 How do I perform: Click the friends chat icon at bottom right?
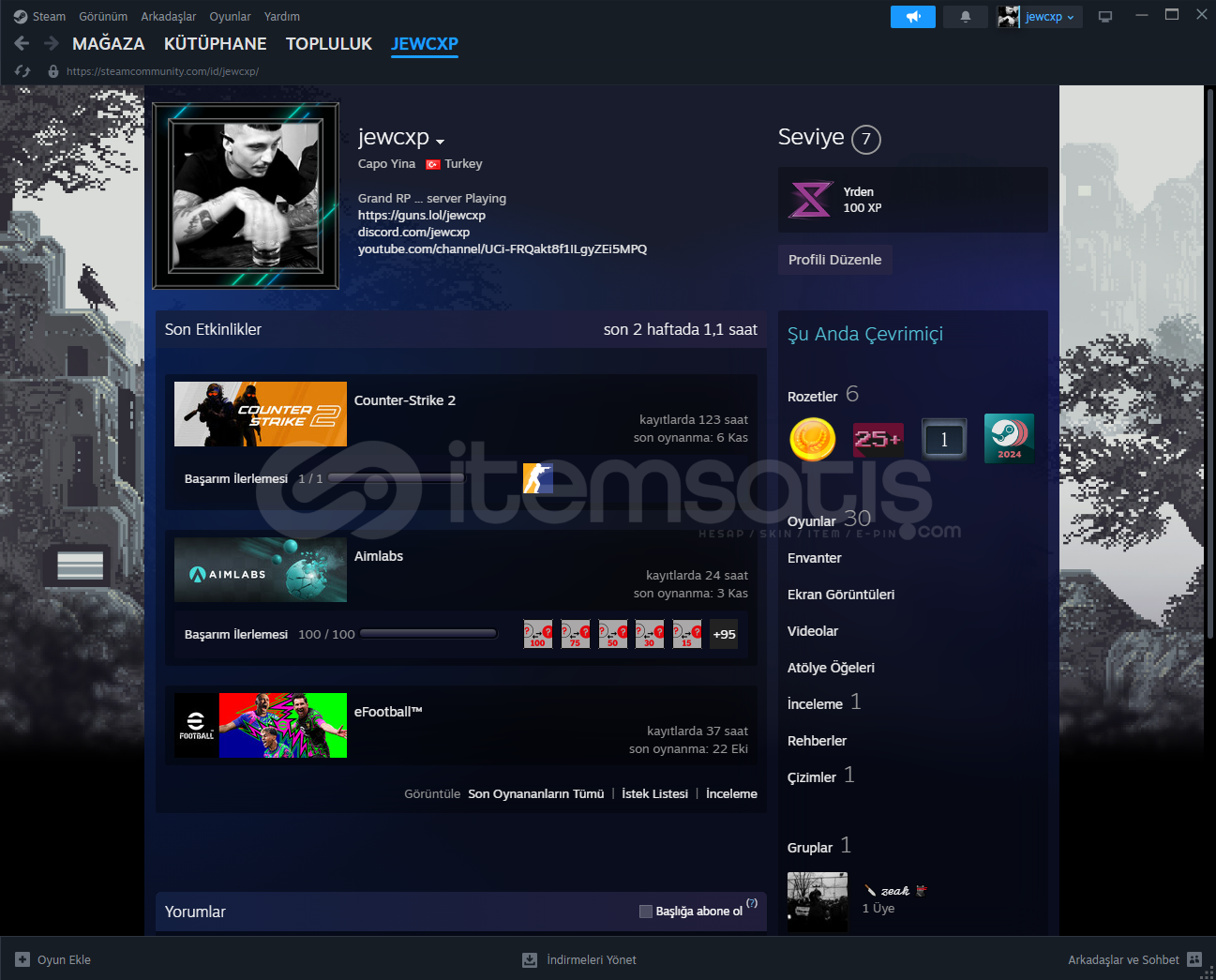(1194, 959)
